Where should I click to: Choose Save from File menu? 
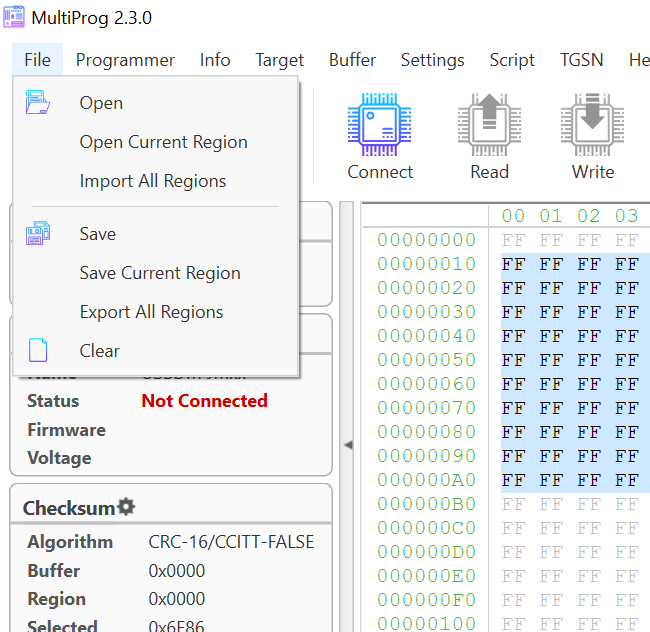tap(155, 234)
